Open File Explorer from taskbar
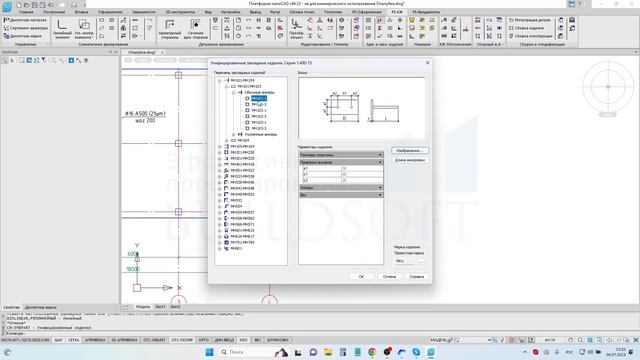640x360 pixels. tap(328, 352)
